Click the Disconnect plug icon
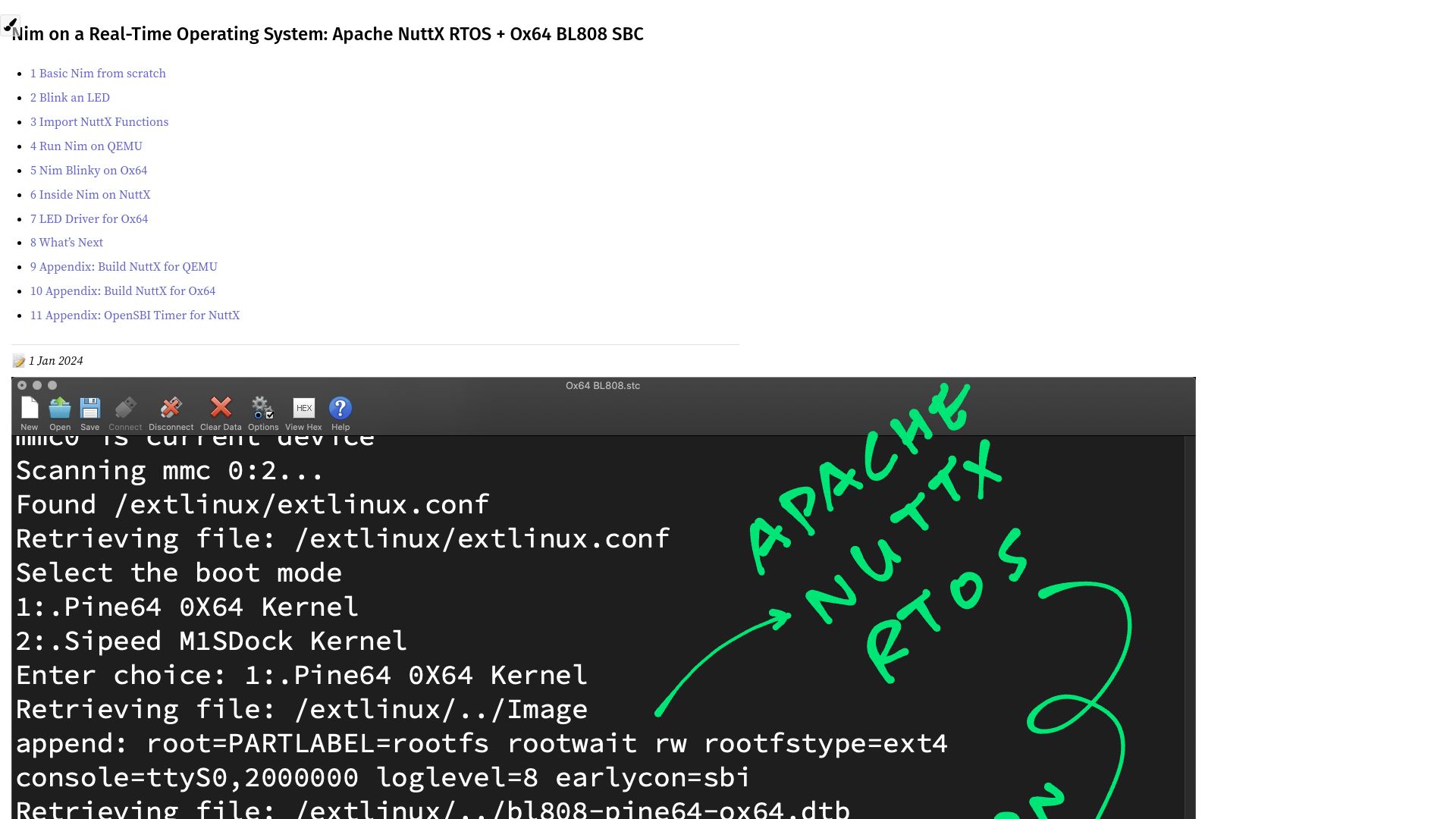1456x819 pixels. point(171,408)
